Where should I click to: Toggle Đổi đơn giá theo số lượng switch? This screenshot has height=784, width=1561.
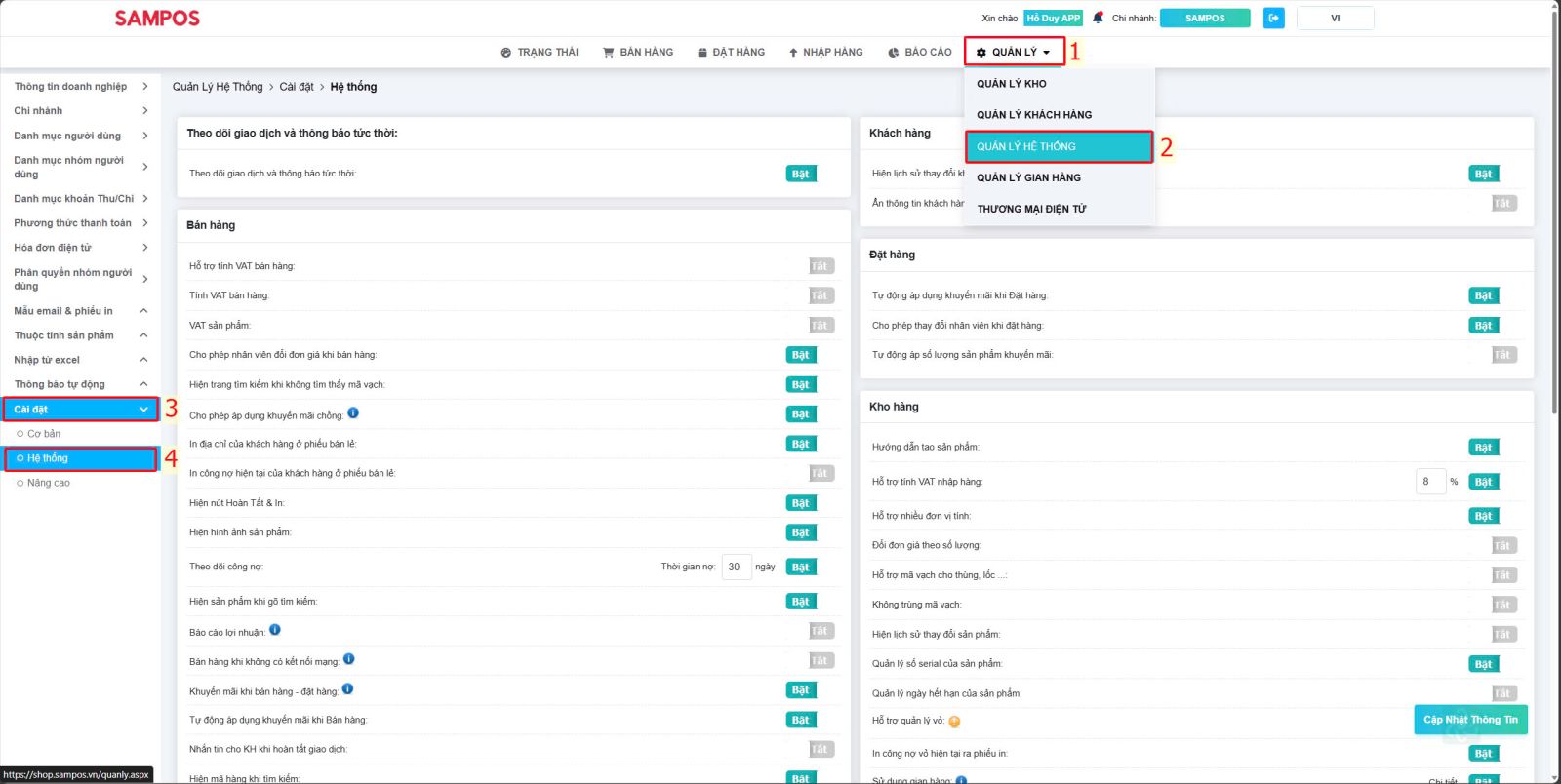point(1504,546)
